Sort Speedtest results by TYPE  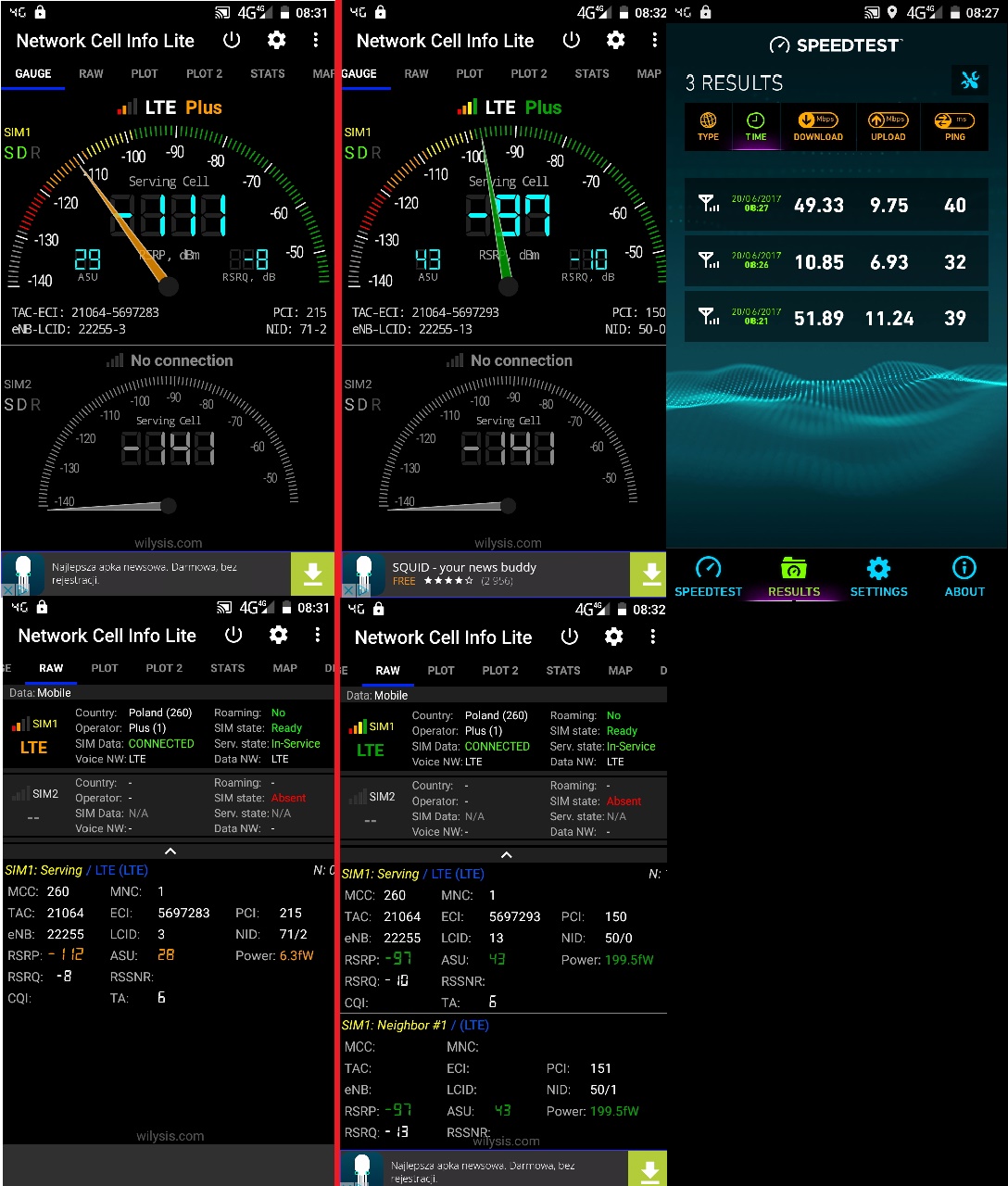click(709, 127)
